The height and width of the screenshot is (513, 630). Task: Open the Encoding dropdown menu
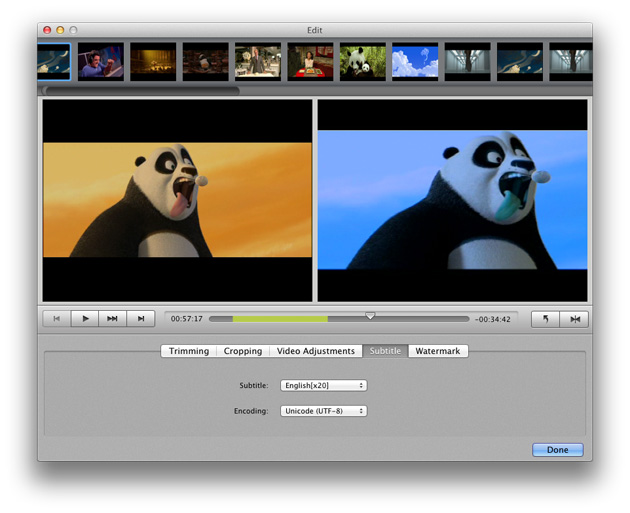click(323, 411)
